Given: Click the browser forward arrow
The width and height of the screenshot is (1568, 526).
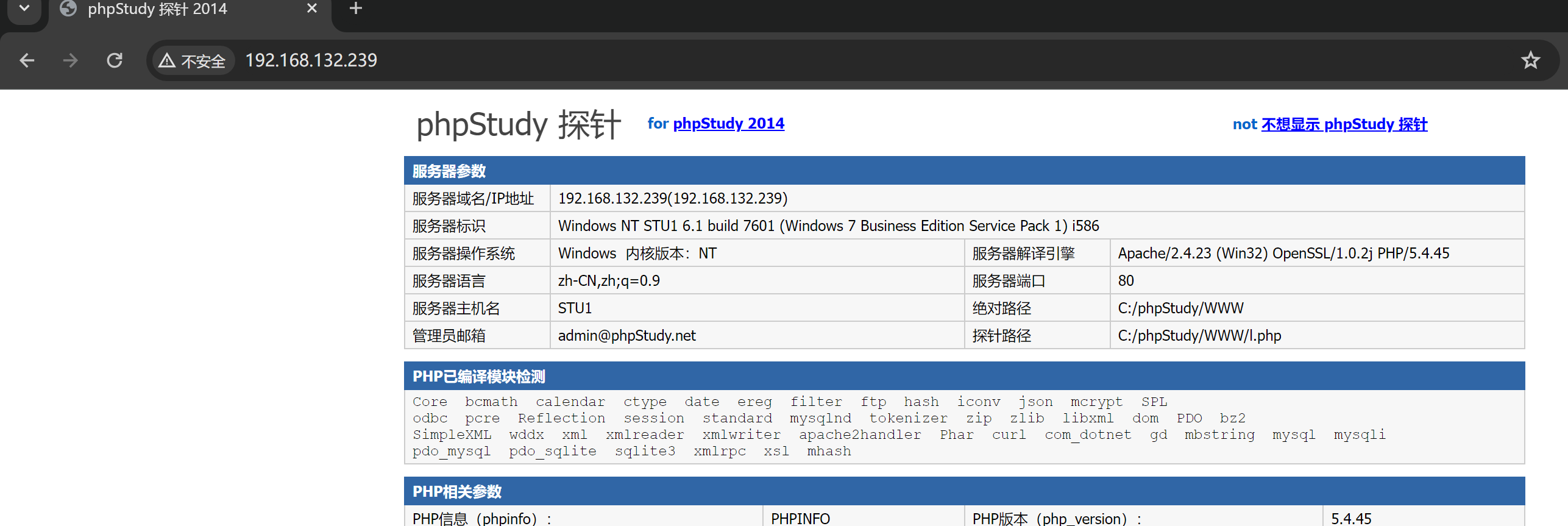Looking at the screenshot, I should 71,60.
